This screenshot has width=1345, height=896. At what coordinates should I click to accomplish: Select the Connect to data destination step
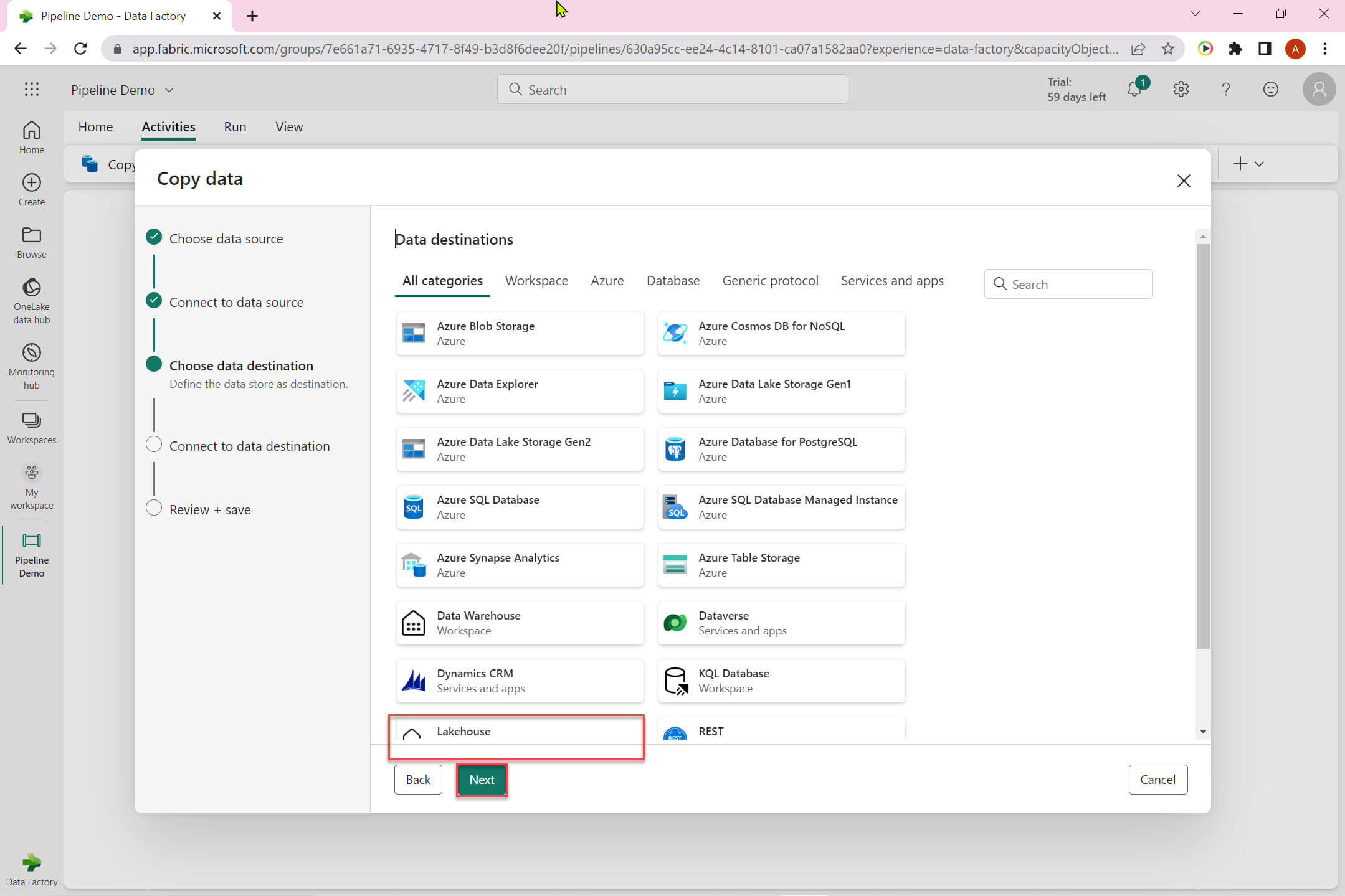[x=249, y=446]
